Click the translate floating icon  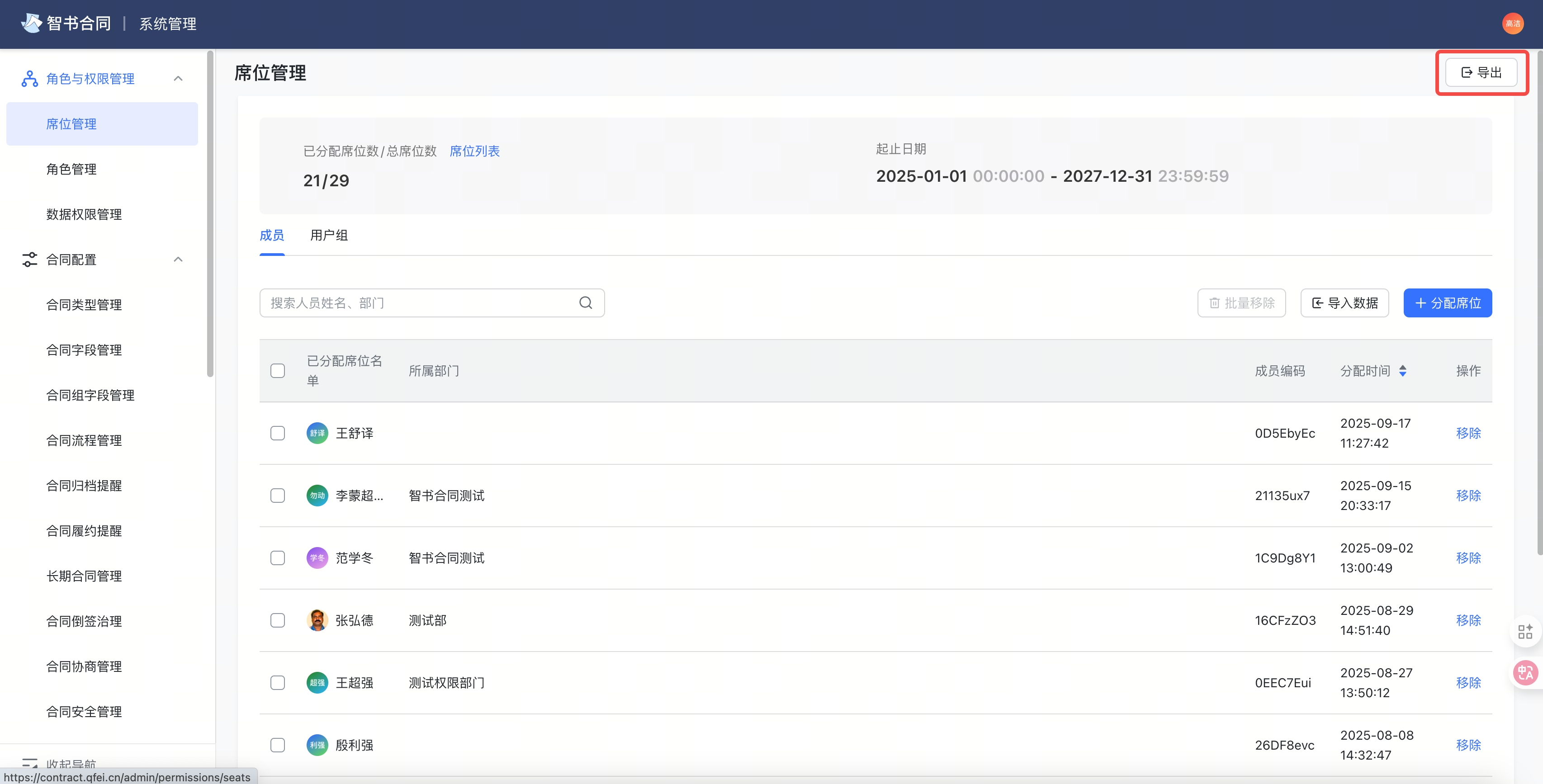pyautogui.click(x=1525, y=673)
